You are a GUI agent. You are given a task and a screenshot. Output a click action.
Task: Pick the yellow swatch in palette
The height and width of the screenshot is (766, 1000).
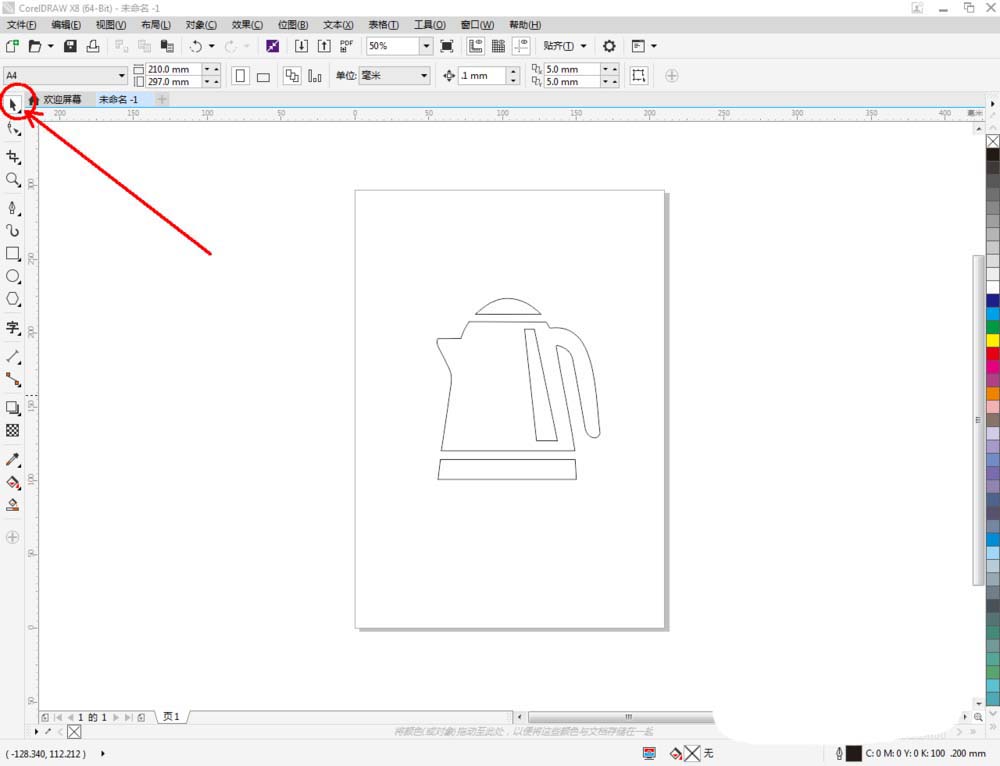993,340
